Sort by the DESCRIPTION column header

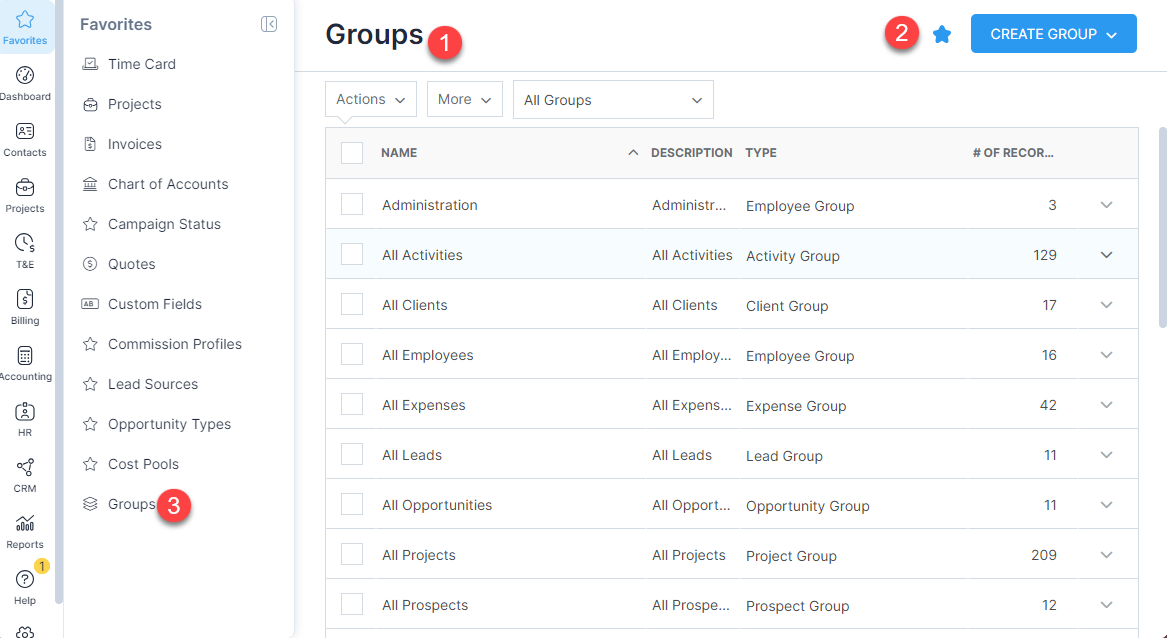point(691,153)
